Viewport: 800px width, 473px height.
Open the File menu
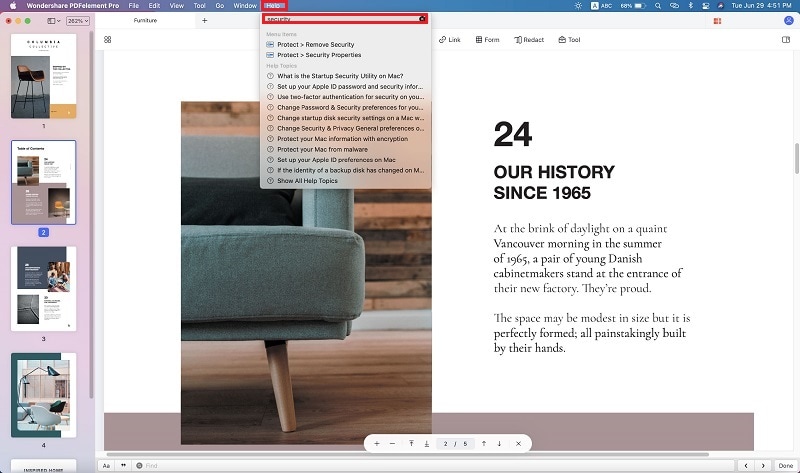coord(134,6)
